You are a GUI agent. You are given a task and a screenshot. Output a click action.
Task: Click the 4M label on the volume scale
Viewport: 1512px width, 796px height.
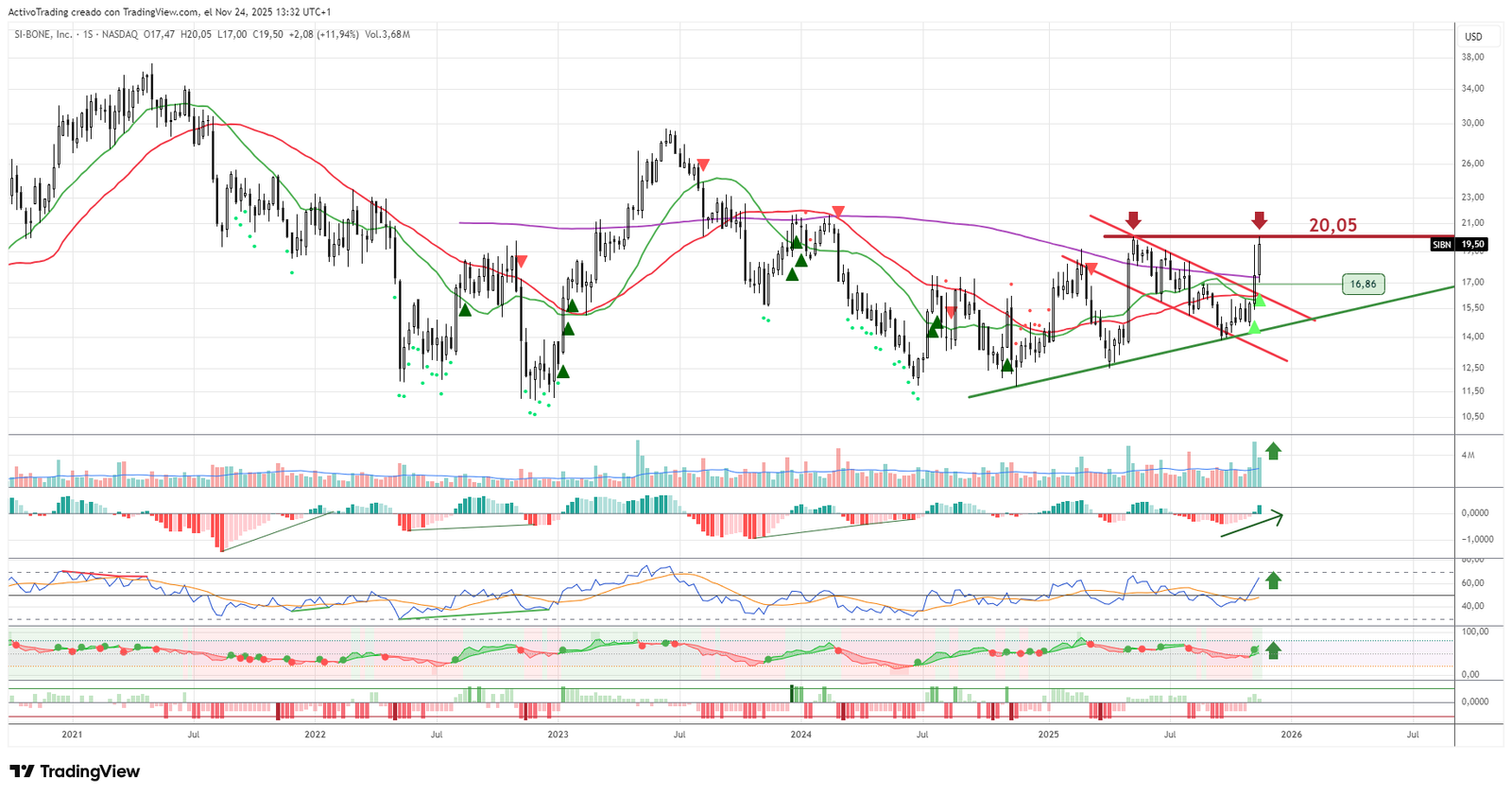(x=1468, y=455)
